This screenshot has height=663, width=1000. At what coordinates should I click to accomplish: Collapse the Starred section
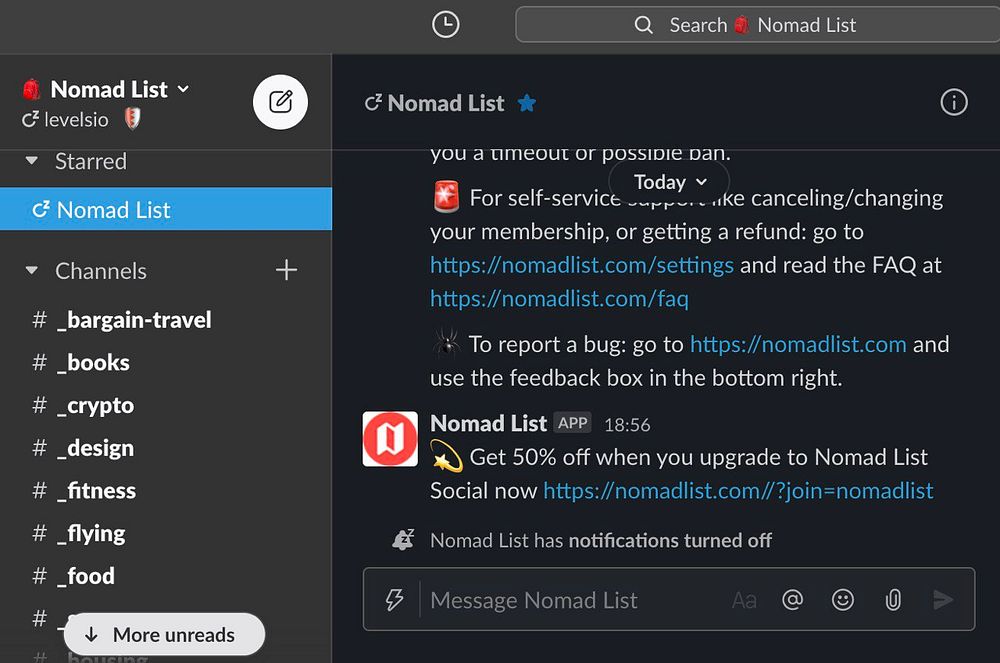[31, 161]
